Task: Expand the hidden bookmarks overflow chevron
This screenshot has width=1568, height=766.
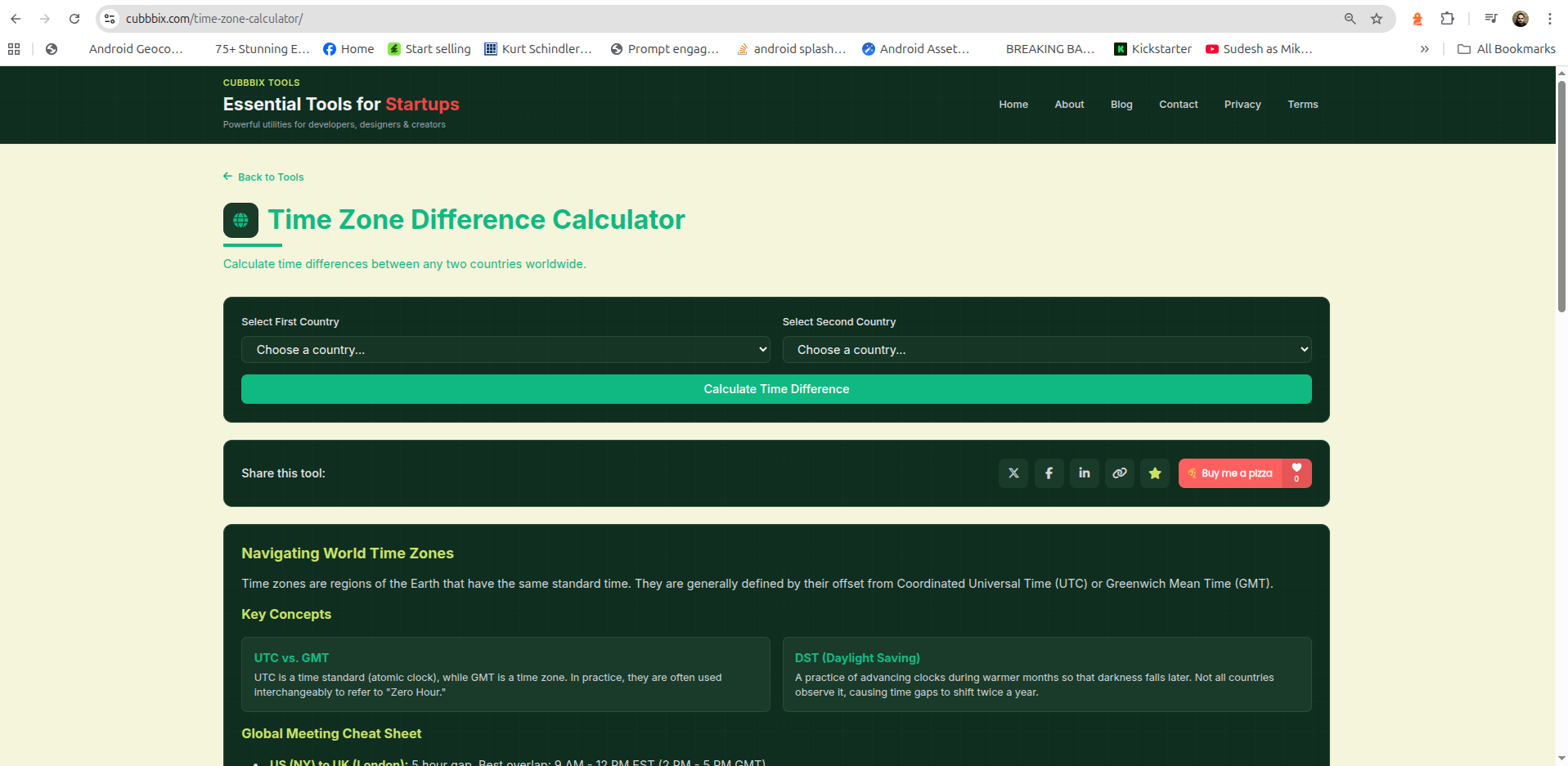Action: coord(1425,49)
